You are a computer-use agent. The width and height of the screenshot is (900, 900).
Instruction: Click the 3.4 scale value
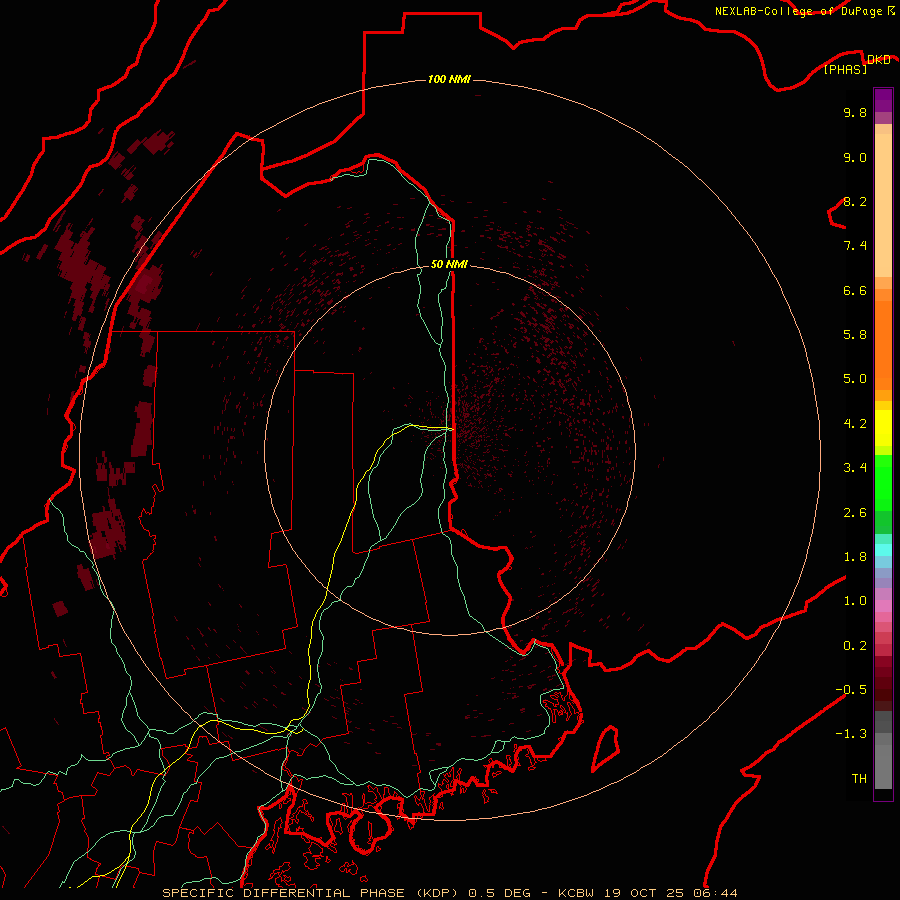point(855,468)
